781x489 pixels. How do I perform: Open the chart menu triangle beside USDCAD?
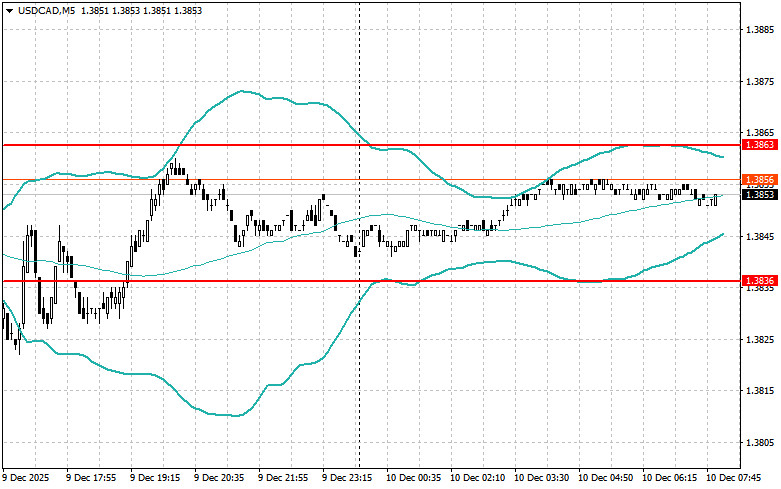pyautogui.click(x=10, y=10)
